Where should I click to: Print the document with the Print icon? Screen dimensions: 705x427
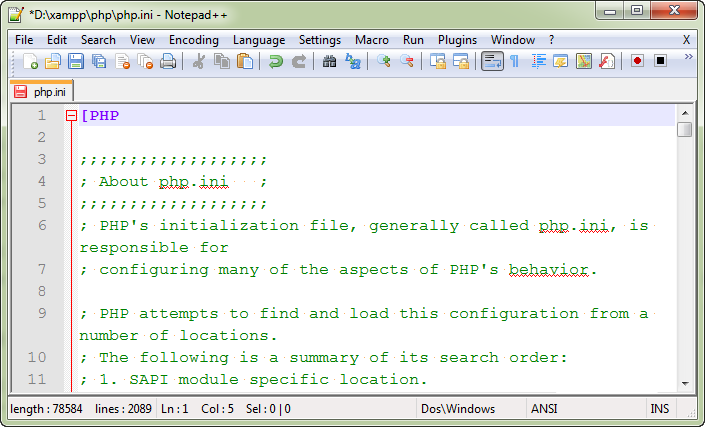[x=168, y=61]
